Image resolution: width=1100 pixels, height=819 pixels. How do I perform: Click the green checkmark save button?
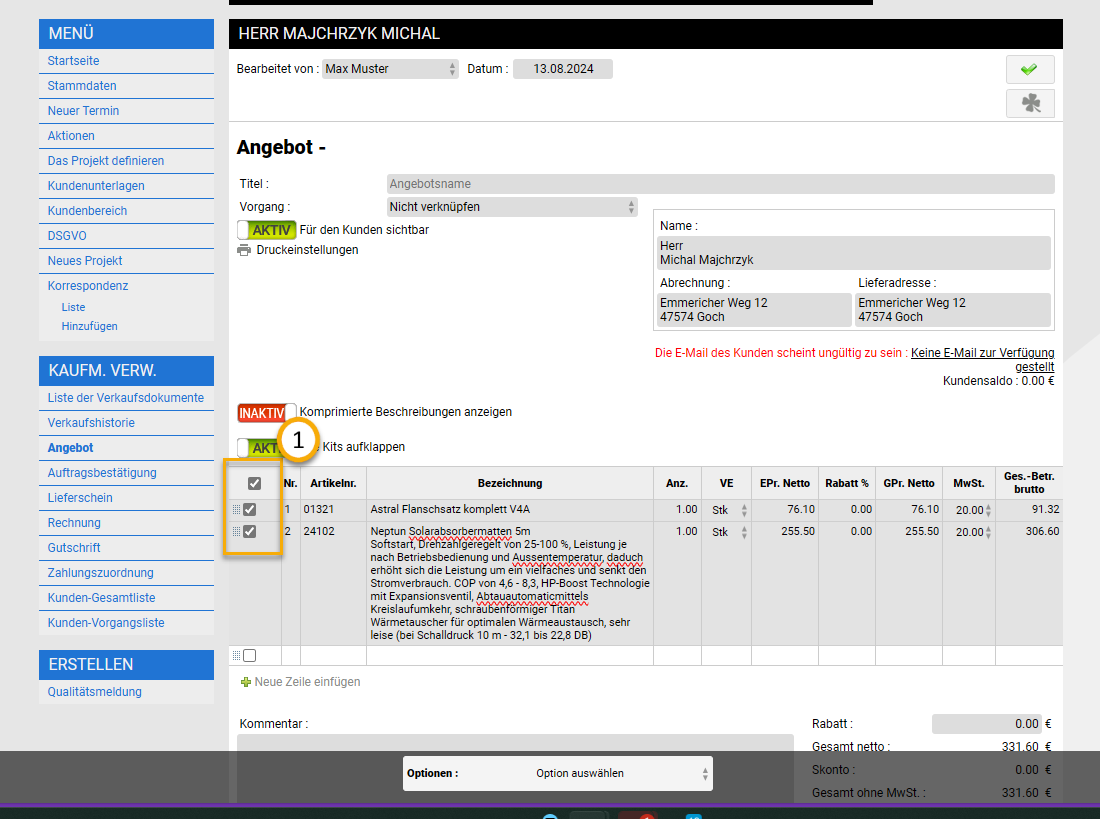pos(1029,70)
